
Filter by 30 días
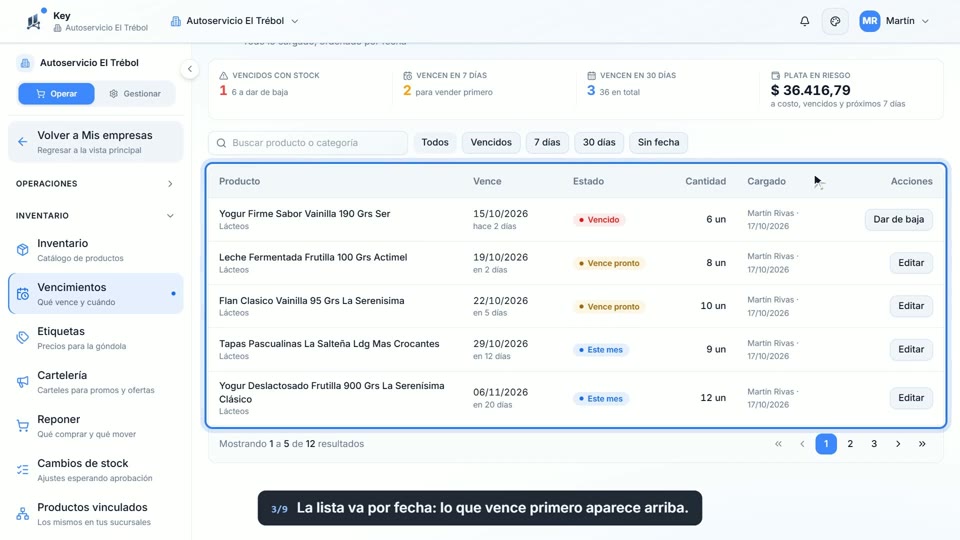599,143
